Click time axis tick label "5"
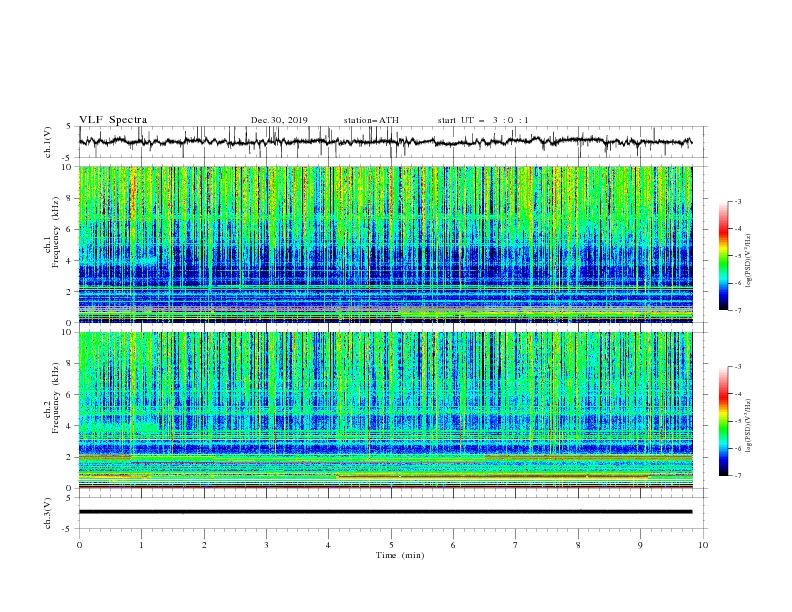The width and height of the screenshot is (792, 612). (391, 545)
